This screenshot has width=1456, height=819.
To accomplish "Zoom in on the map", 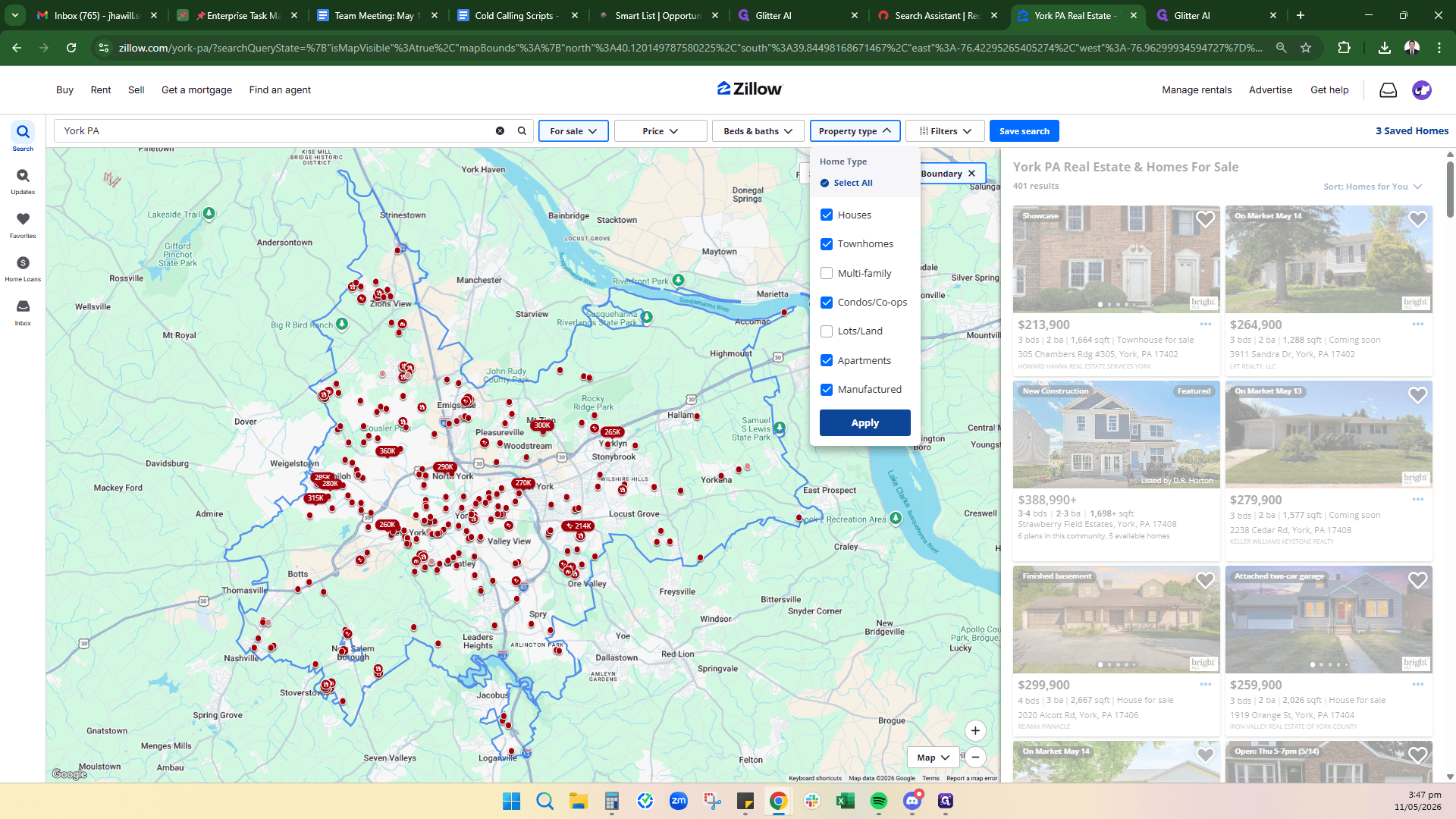I will point(975,731).
